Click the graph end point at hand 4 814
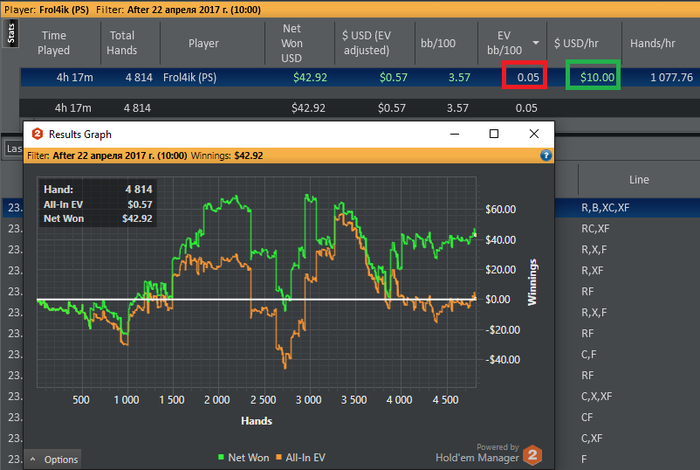Viewport: 700px width, 470px height. (475, 234)
